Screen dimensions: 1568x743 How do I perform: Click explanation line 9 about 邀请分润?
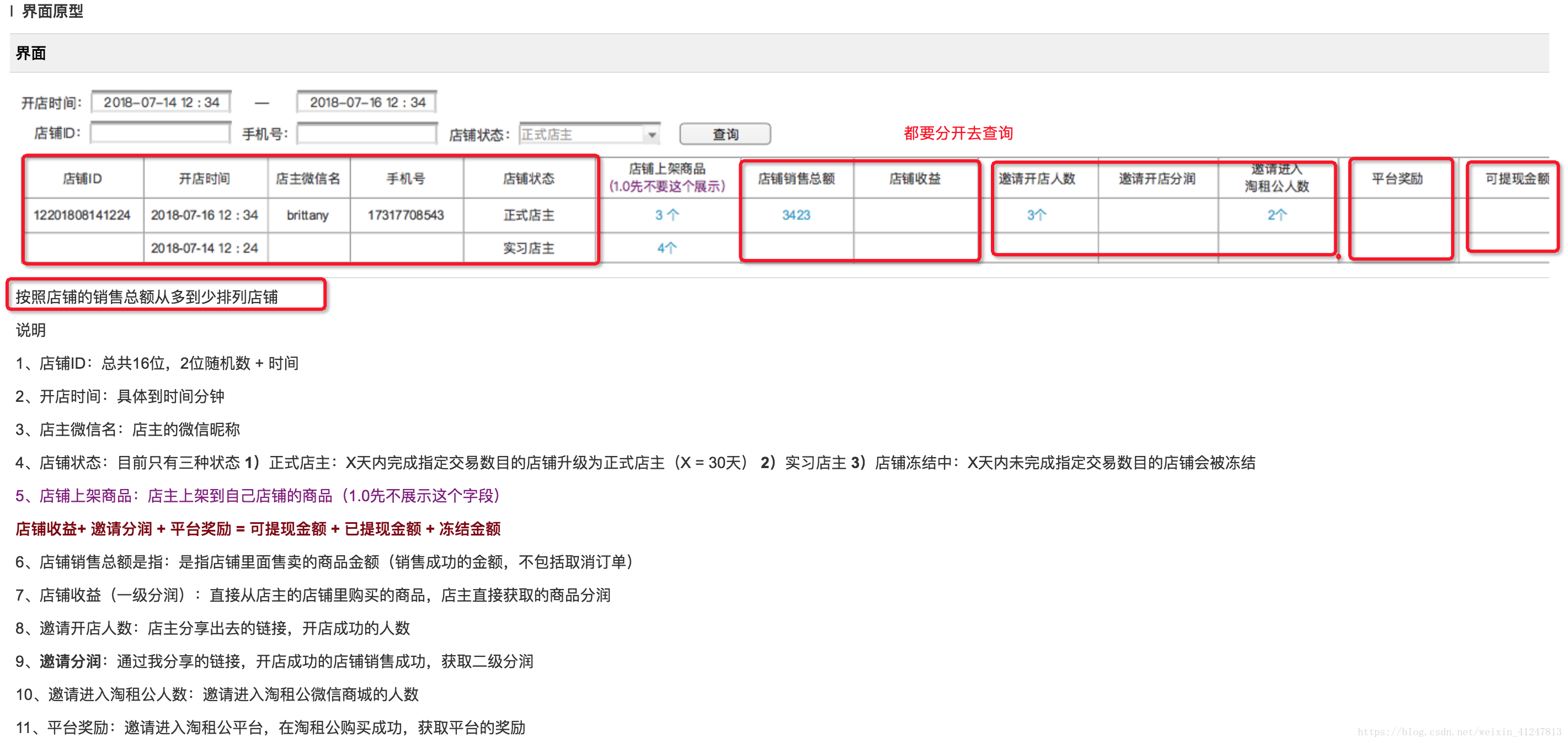pos(275,661)
